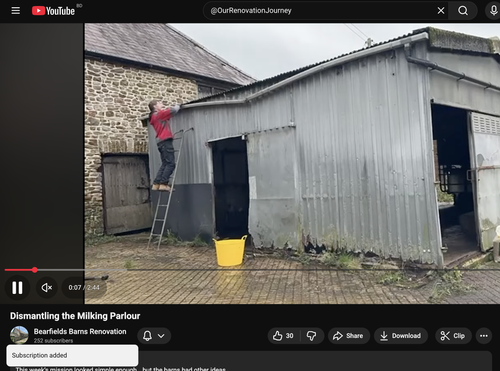Screen dimensions: 500x371
Task: Go to YouTube home via logo
Action: pos(53,11)
